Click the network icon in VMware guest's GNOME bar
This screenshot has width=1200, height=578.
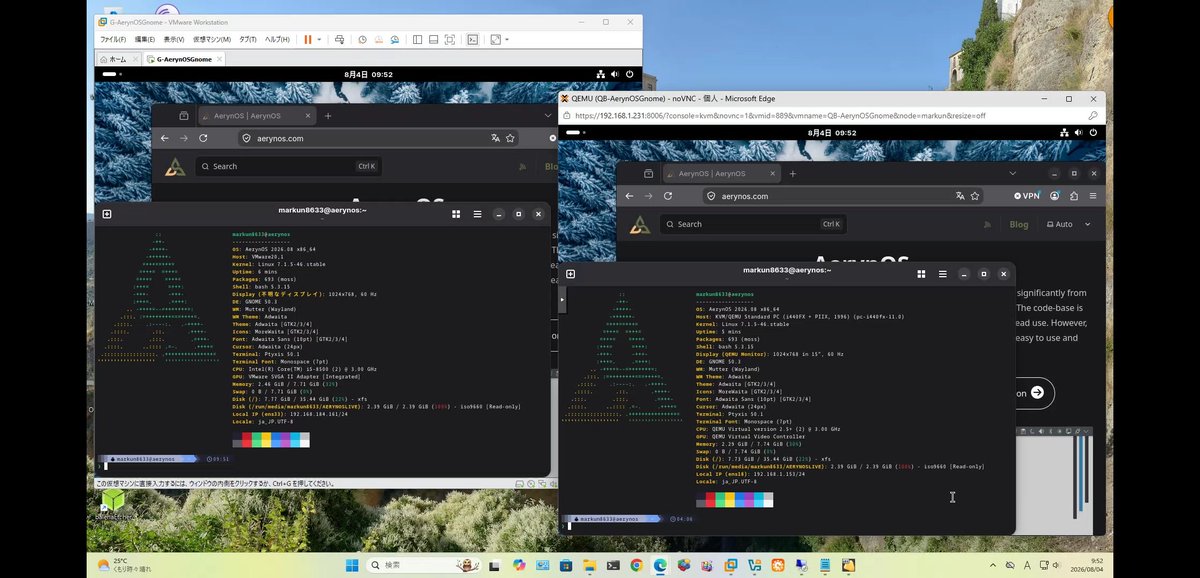600,74
